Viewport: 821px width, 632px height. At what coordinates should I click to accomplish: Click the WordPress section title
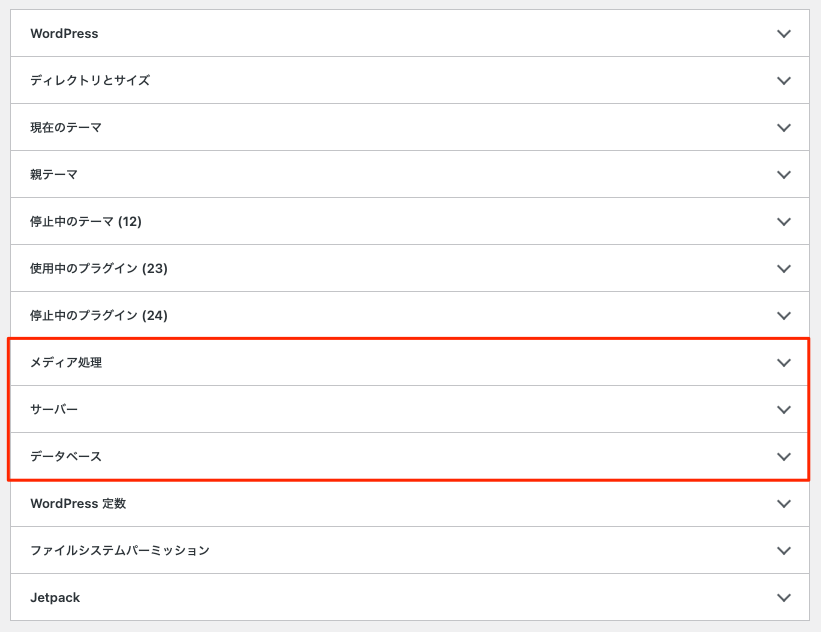pyautogui.click(x=64, y=34)
